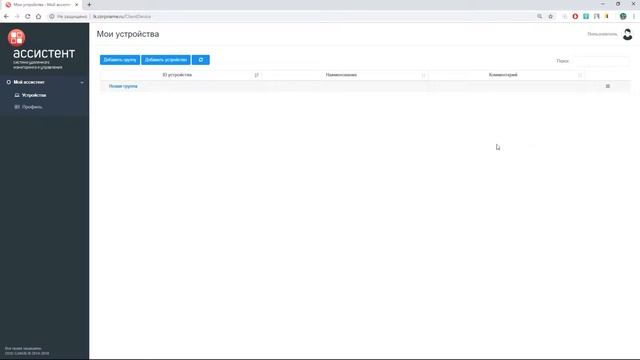
Task: Click the user avatar icon
Action: [x=627, y=34]
